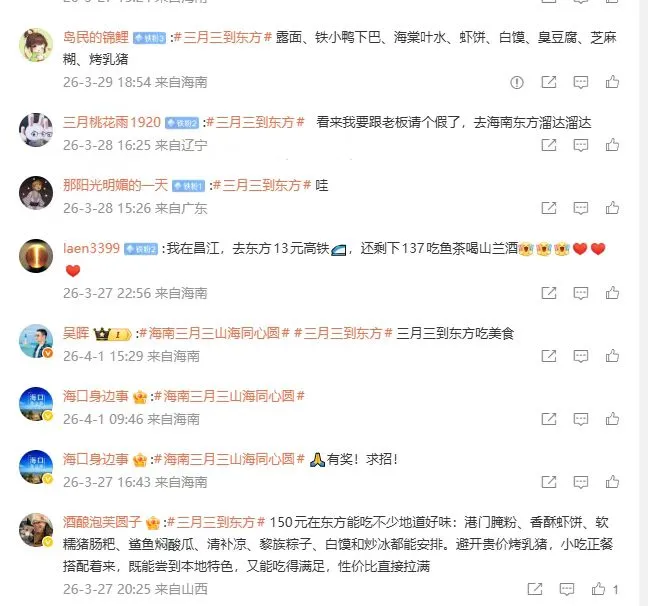Like the comment by 岛民的锦鲤
This screenshot has height=606, width=648.
click(x=612, y=82)
